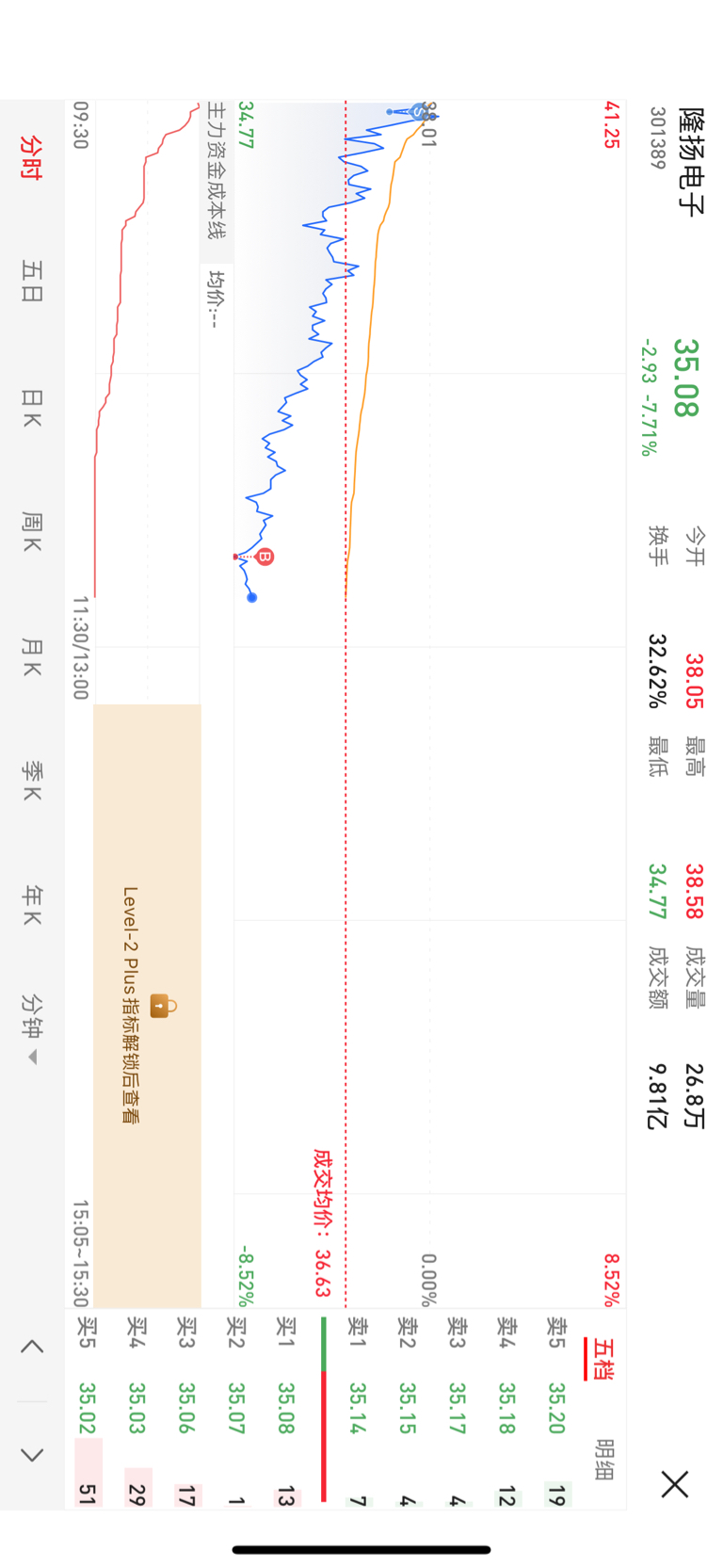Select the 分时 intraday tab
723x1568 pixels.
coord(32,157)
